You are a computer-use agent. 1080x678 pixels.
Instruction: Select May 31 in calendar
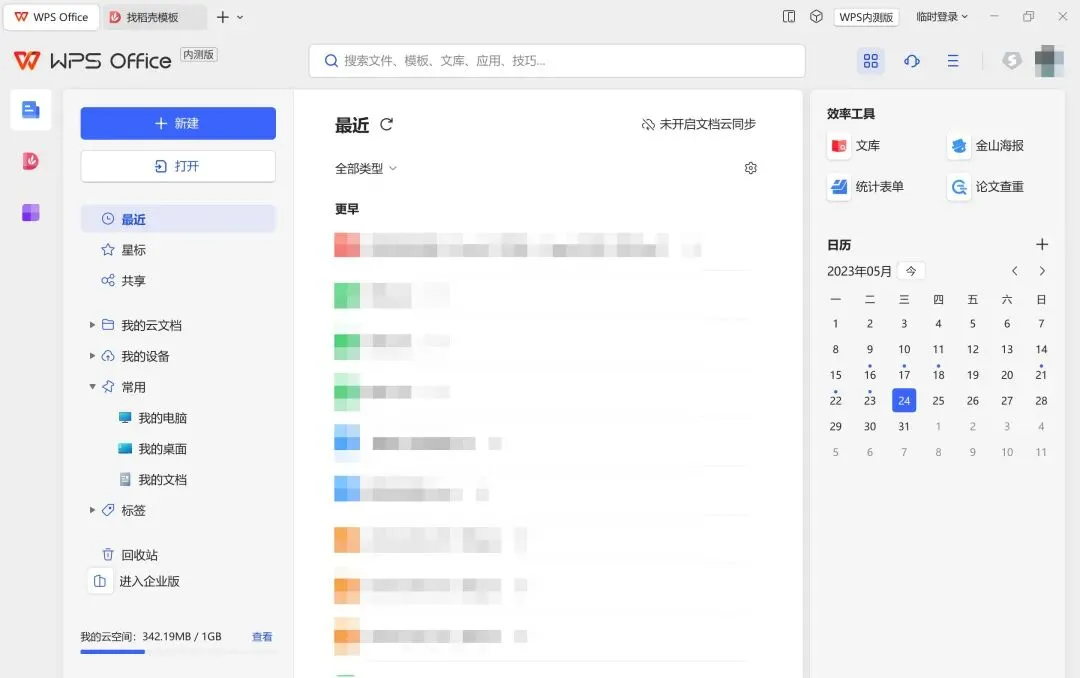(x=904, y=427)
